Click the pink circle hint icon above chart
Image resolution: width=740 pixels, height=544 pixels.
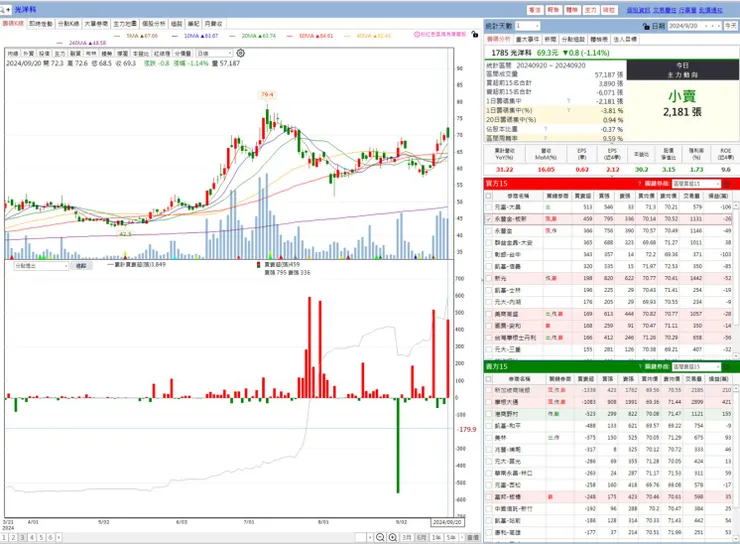[x=417, y=34]
